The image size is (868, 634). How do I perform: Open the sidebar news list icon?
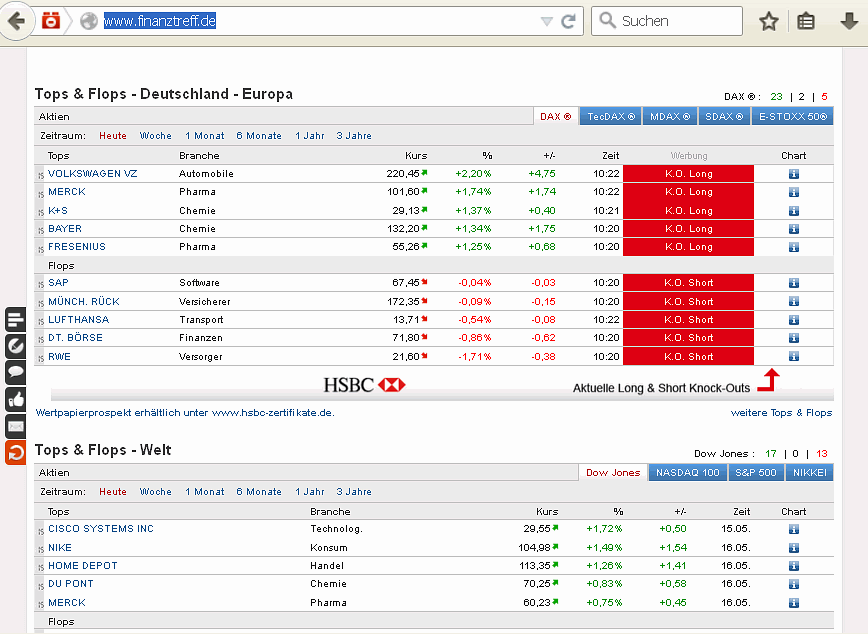[16, 319]
